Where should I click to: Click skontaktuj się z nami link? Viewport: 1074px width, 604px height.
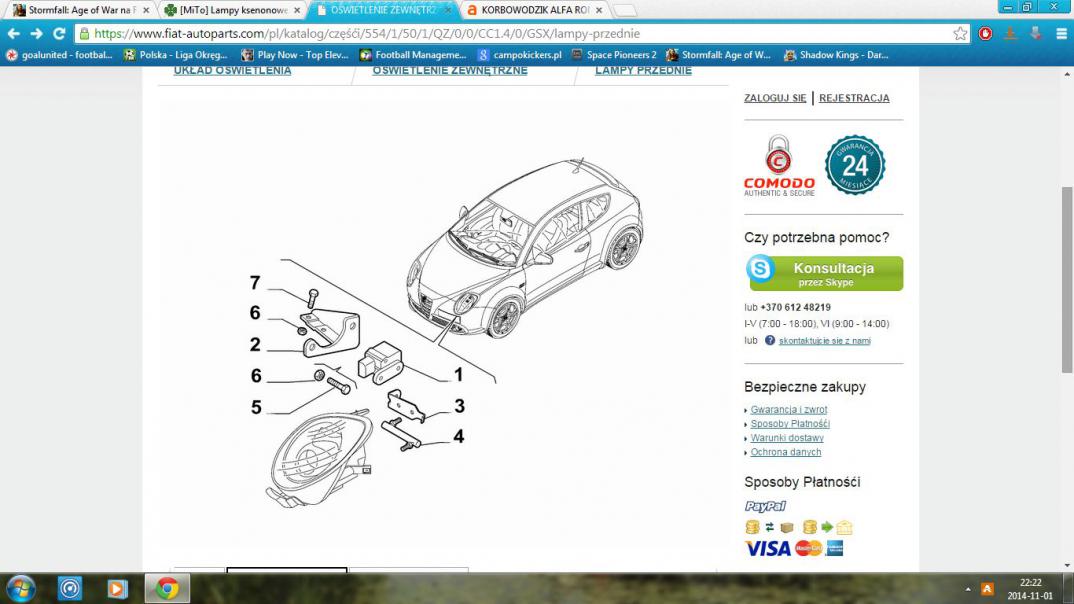(x=825, y=340)
